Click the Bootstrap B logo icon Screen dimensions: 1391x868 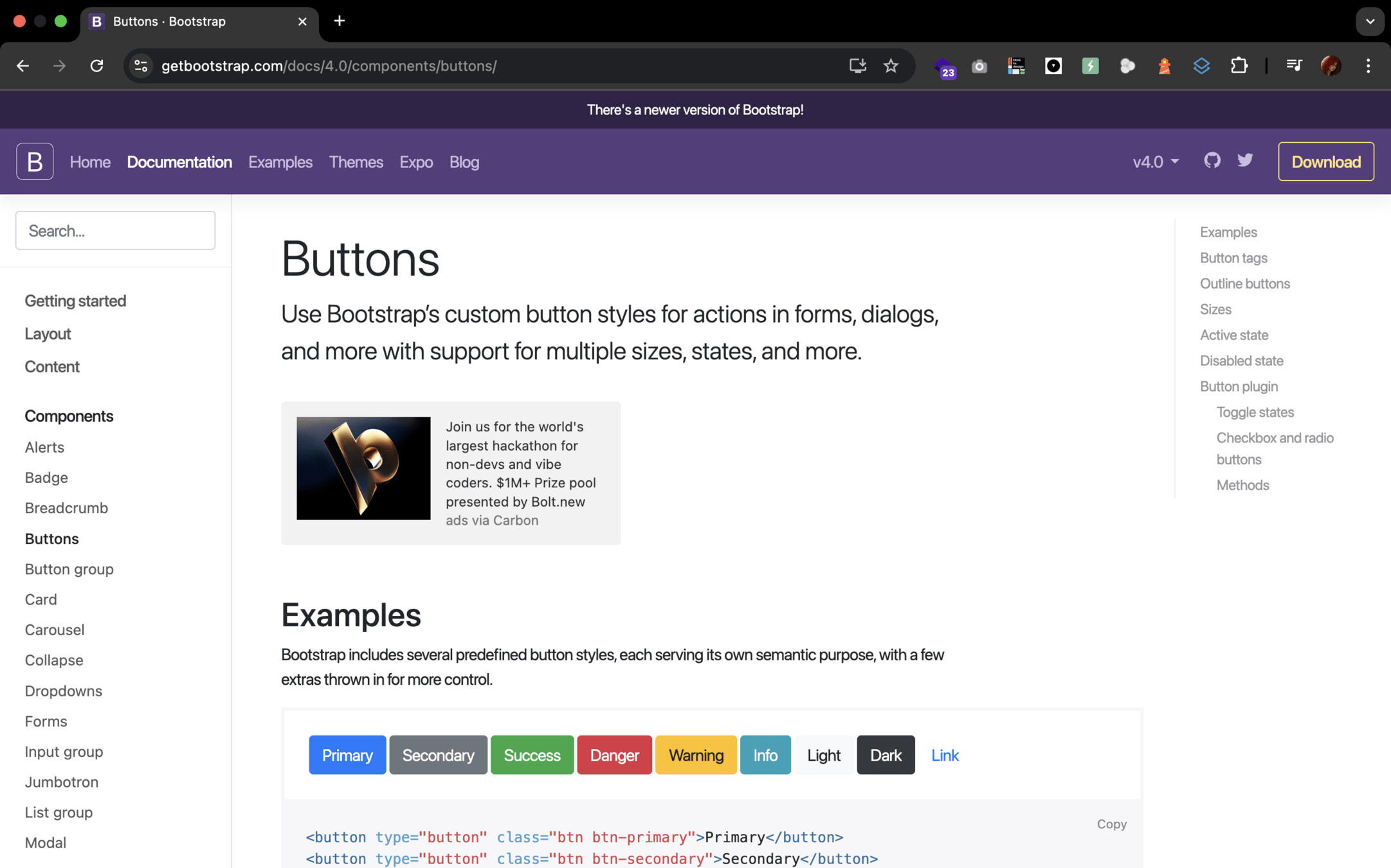click(x=35, y=161)
